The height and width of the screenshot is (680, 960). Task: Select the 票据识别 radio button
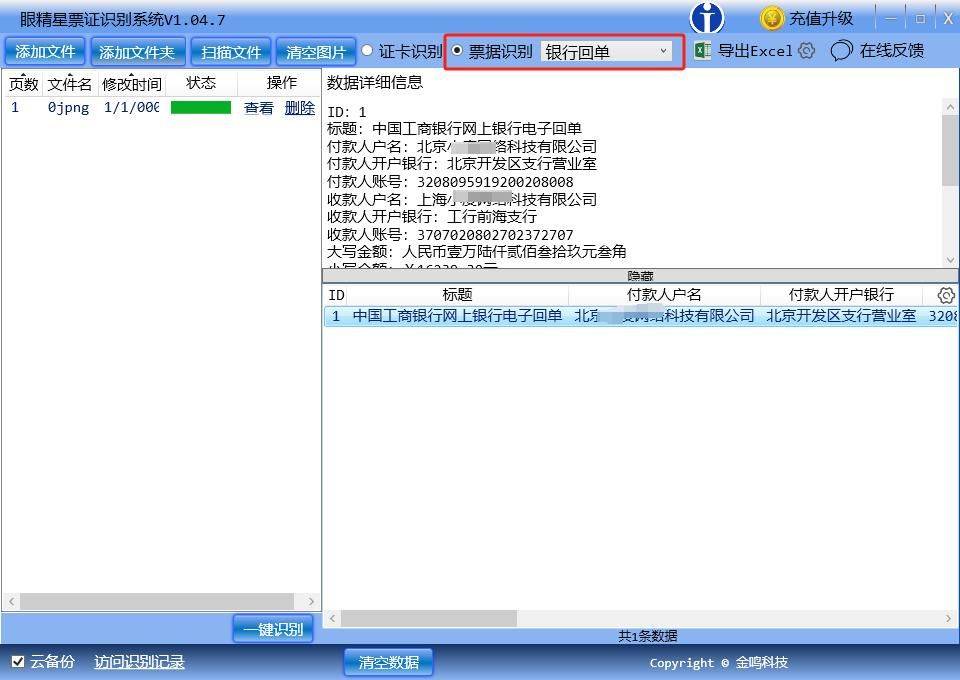pos(457,50)
